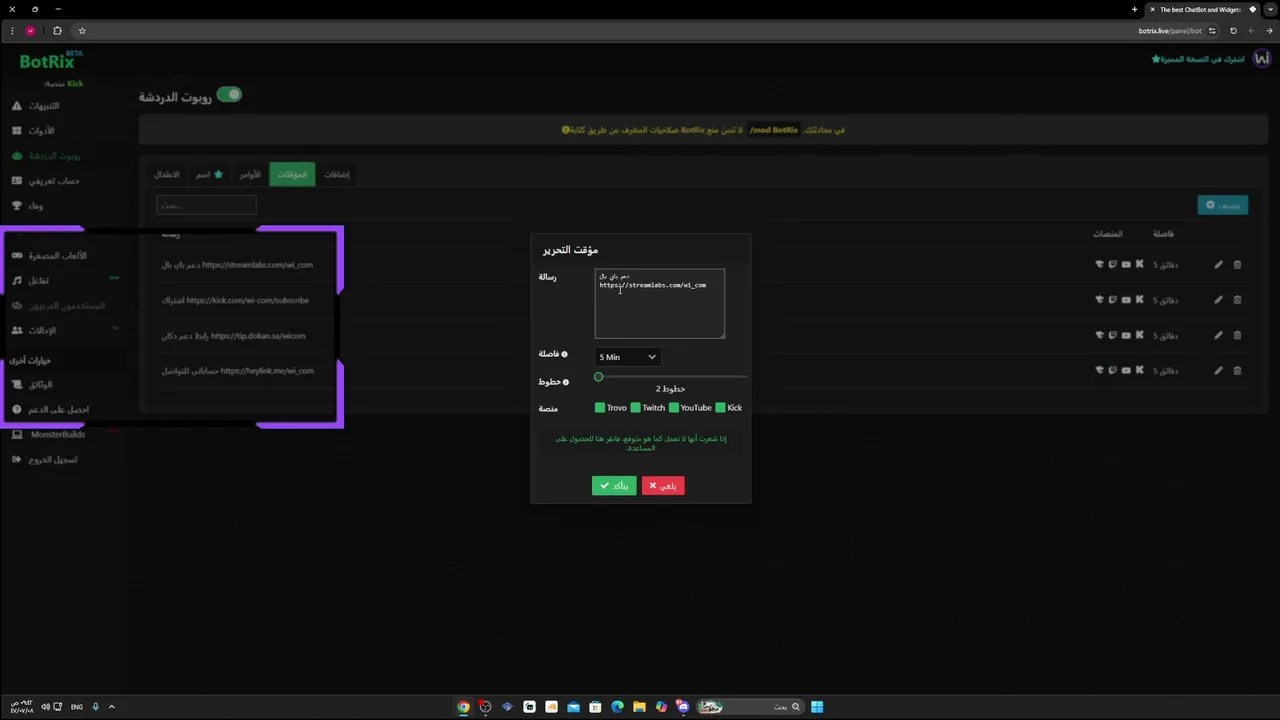1280x720 pixels.
Task: Toggle the chat bot (روبوت الدردشة) switch
Action: [x=229, y=95]
